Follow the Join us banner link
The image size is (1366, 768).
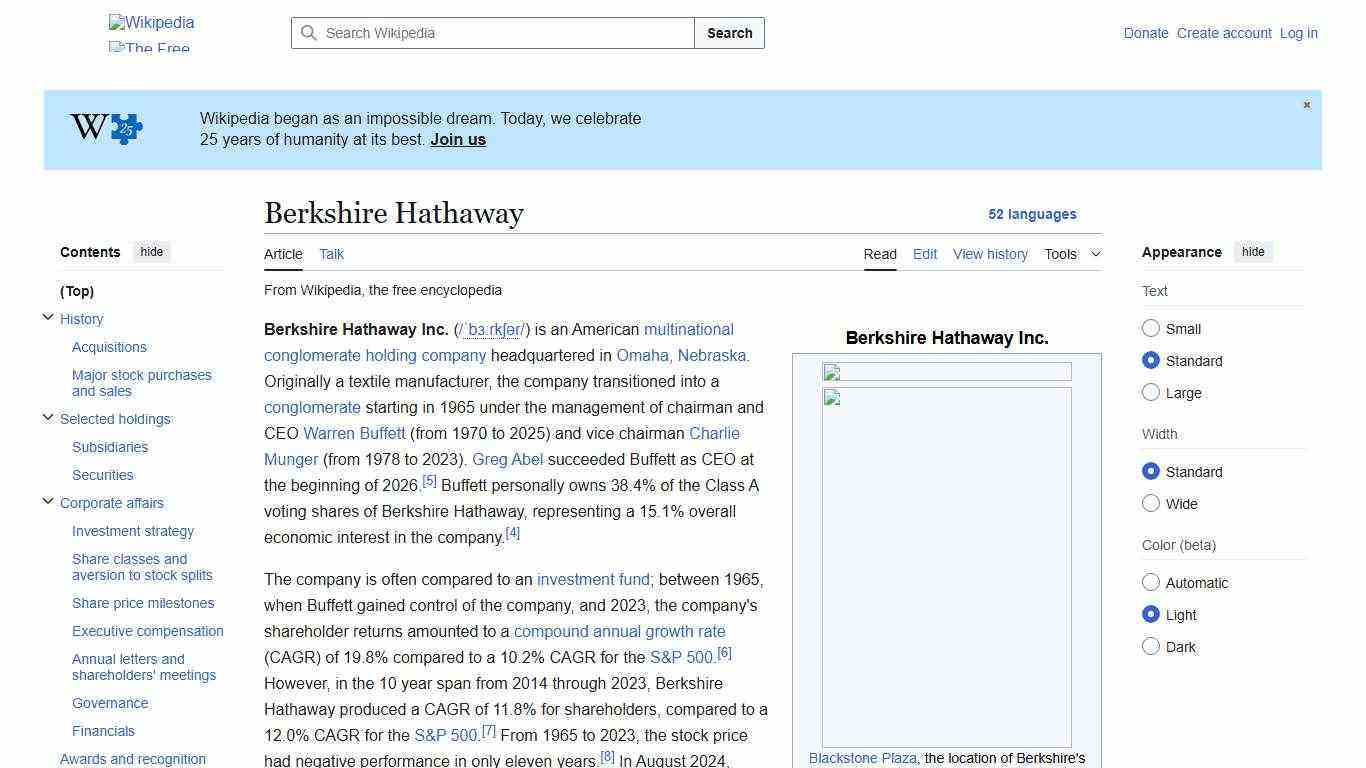point(457,139)
